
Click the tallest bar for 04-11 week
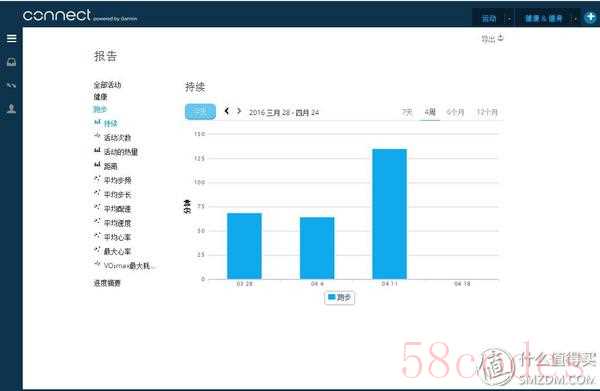(x=390, y=214)
